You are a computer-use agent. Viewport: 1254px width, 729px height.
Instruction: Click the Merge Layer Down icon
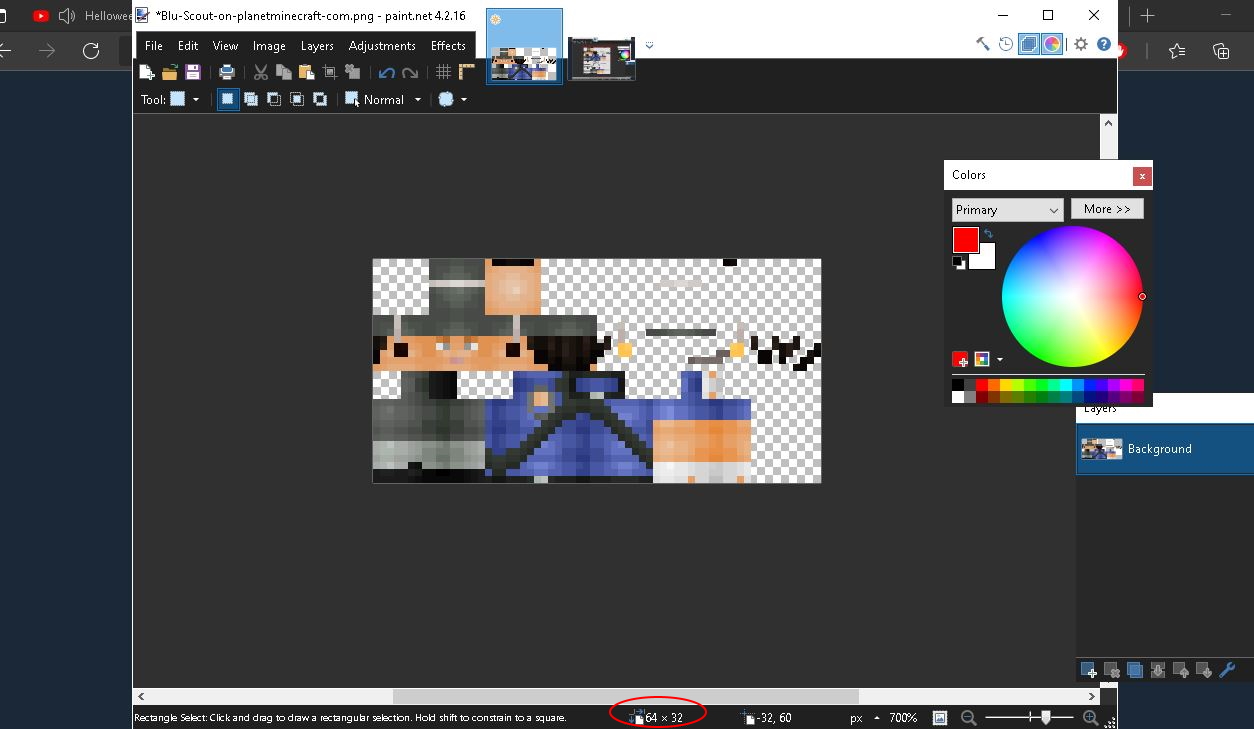tap(1157, 670)
